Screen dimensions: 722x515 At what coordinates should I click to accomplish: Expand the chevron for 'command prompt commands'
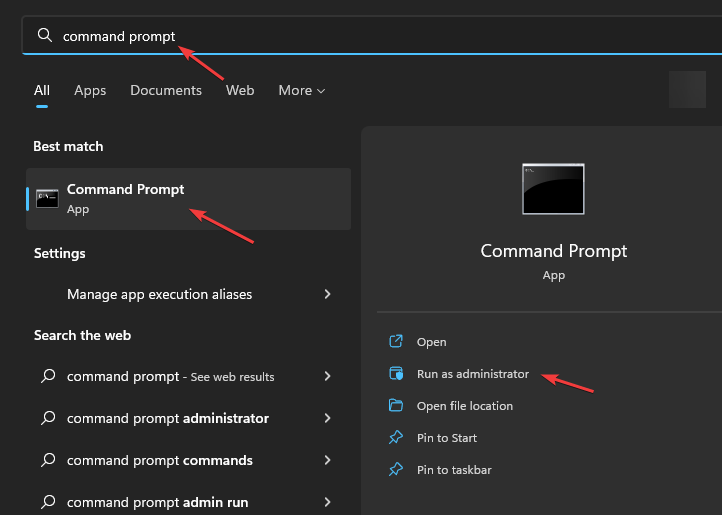pyautogui.click(x=327, y=460)
